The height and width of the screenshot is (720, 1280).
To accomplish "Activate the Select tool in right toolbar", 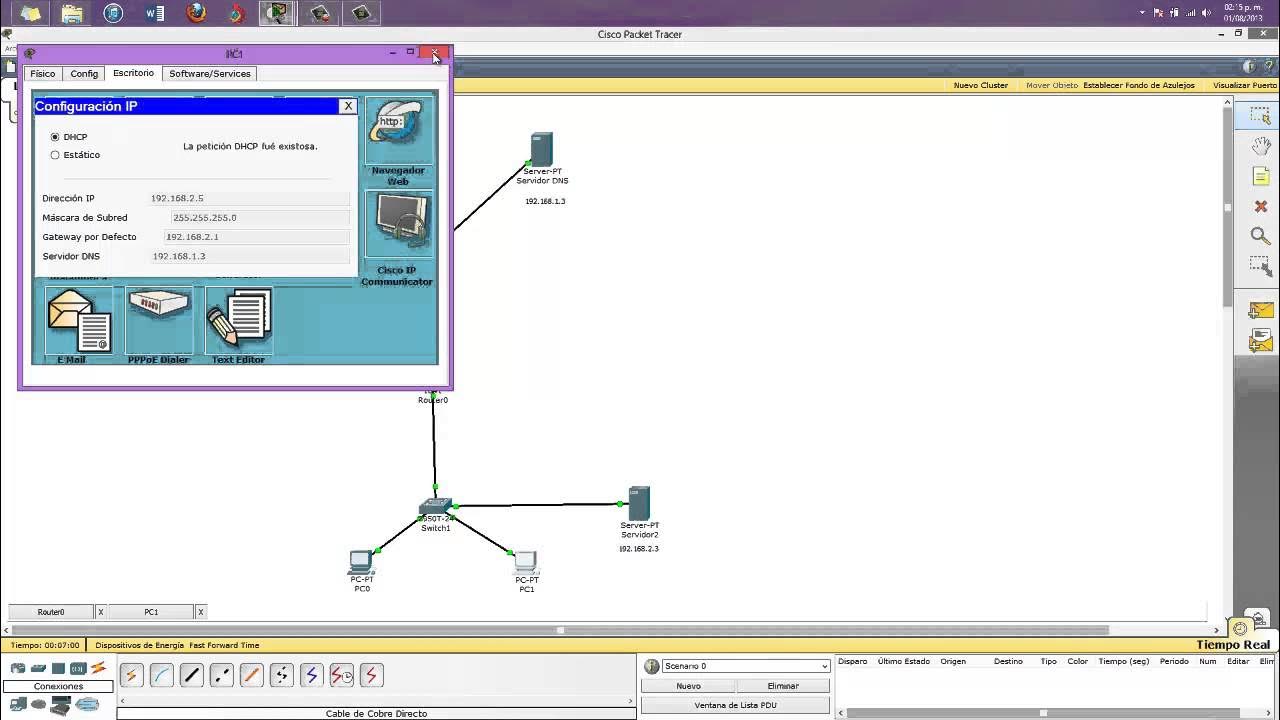I will pyautogui.click(x=1260, y=116).
